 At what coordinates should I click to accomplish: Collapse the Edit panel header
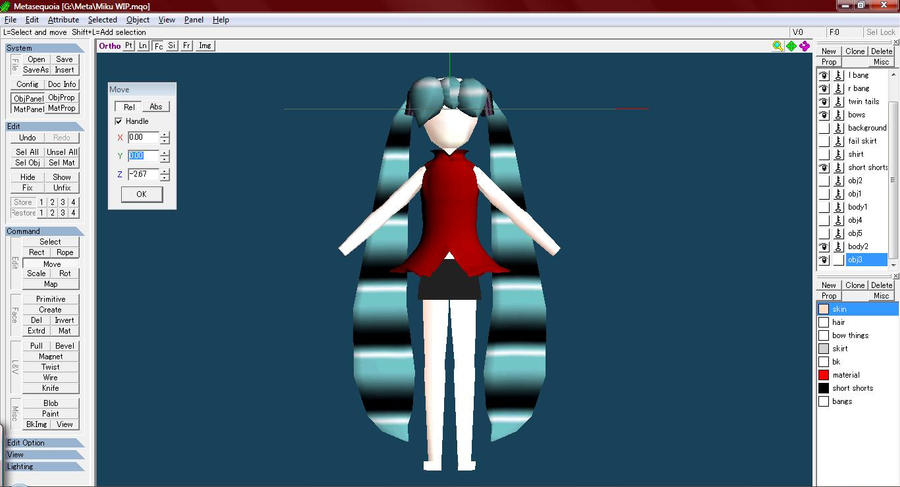[45, 126]
